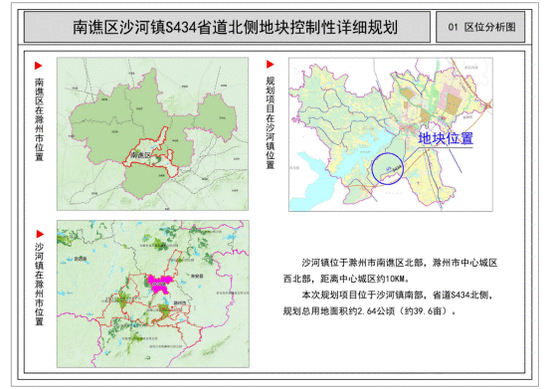Image resolution: width=550 pixels, height=389 pixels.
Task: Click the red arrow beside 南谯区在滁州市位置
Action: click(x=38, y=66)
